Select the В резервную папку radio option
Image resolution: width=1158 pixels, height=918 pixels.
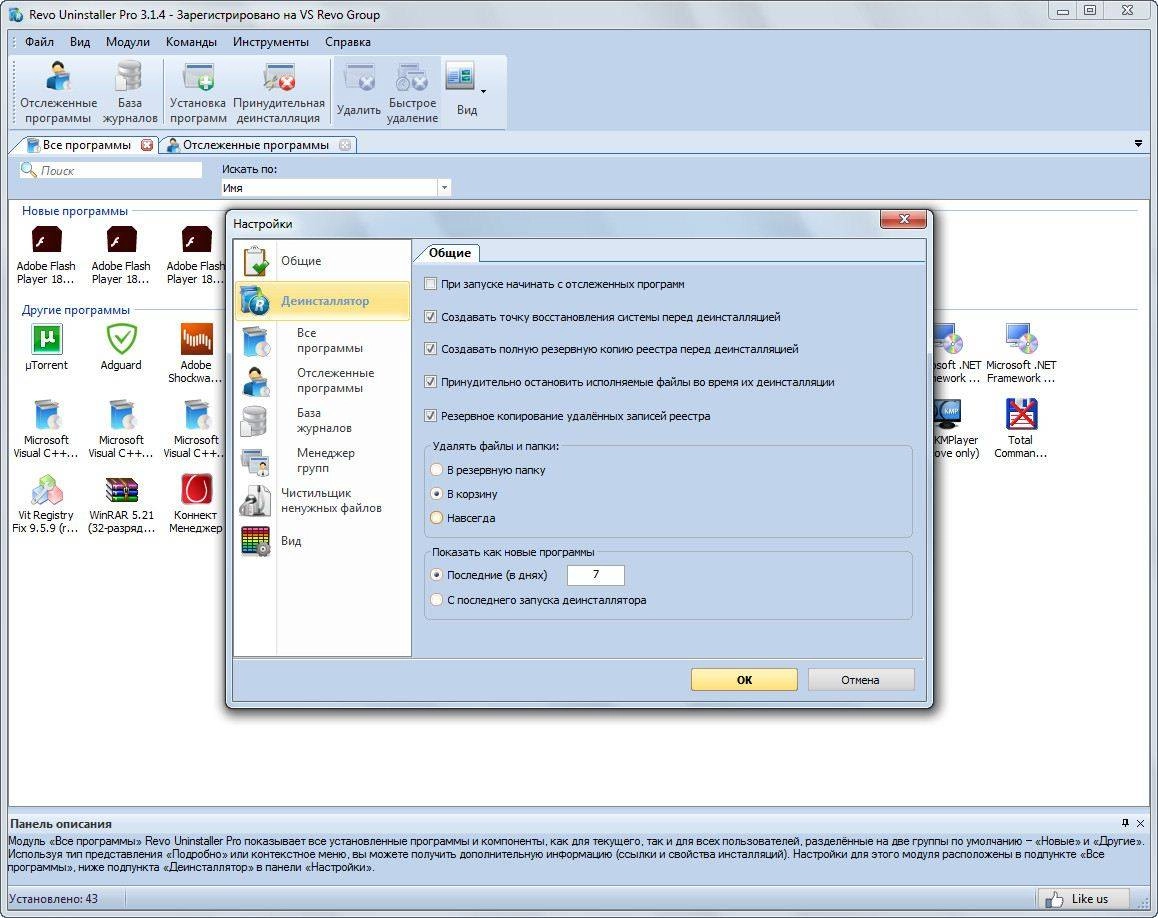pyautogui.click(x=436, y=470)
